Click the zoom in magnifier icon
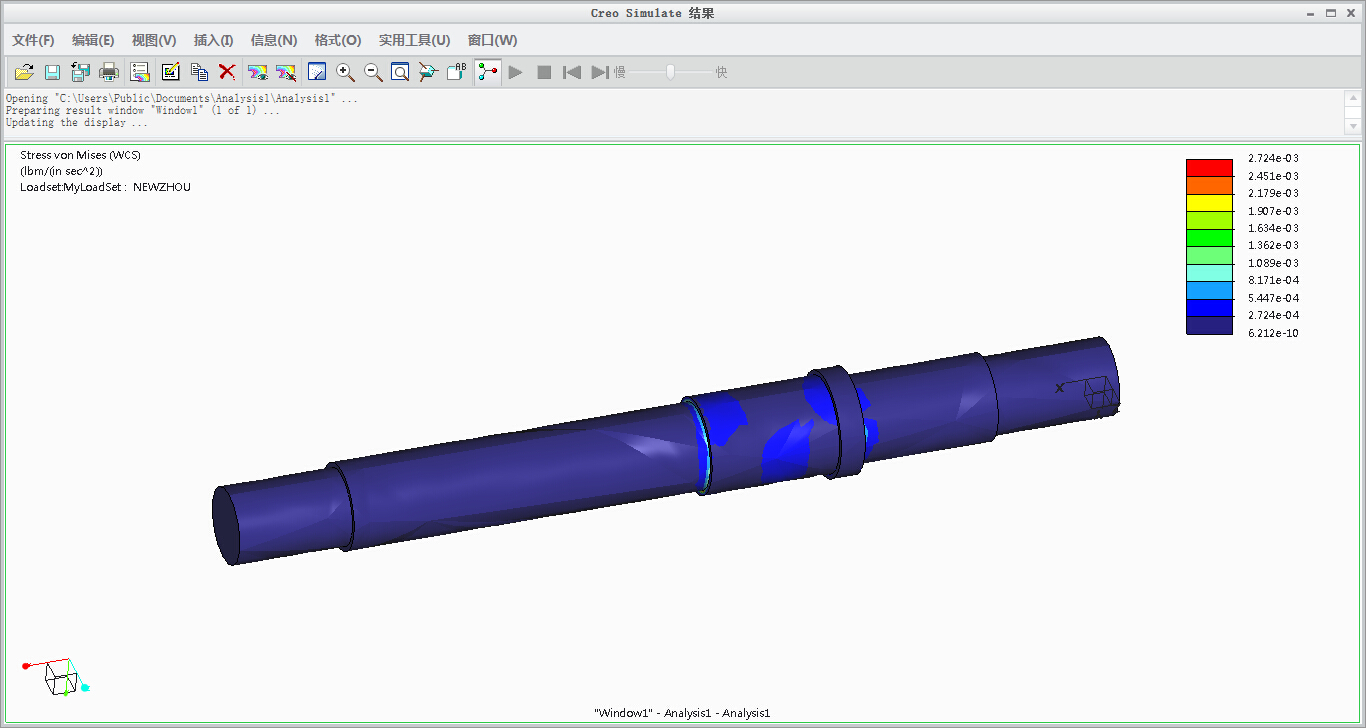The image size is (1366, 728). click(x=345, y=72)
